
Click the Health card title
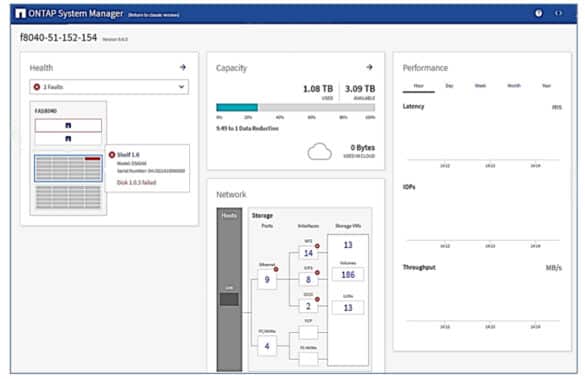pyautogui.click(x=41, y=68)
